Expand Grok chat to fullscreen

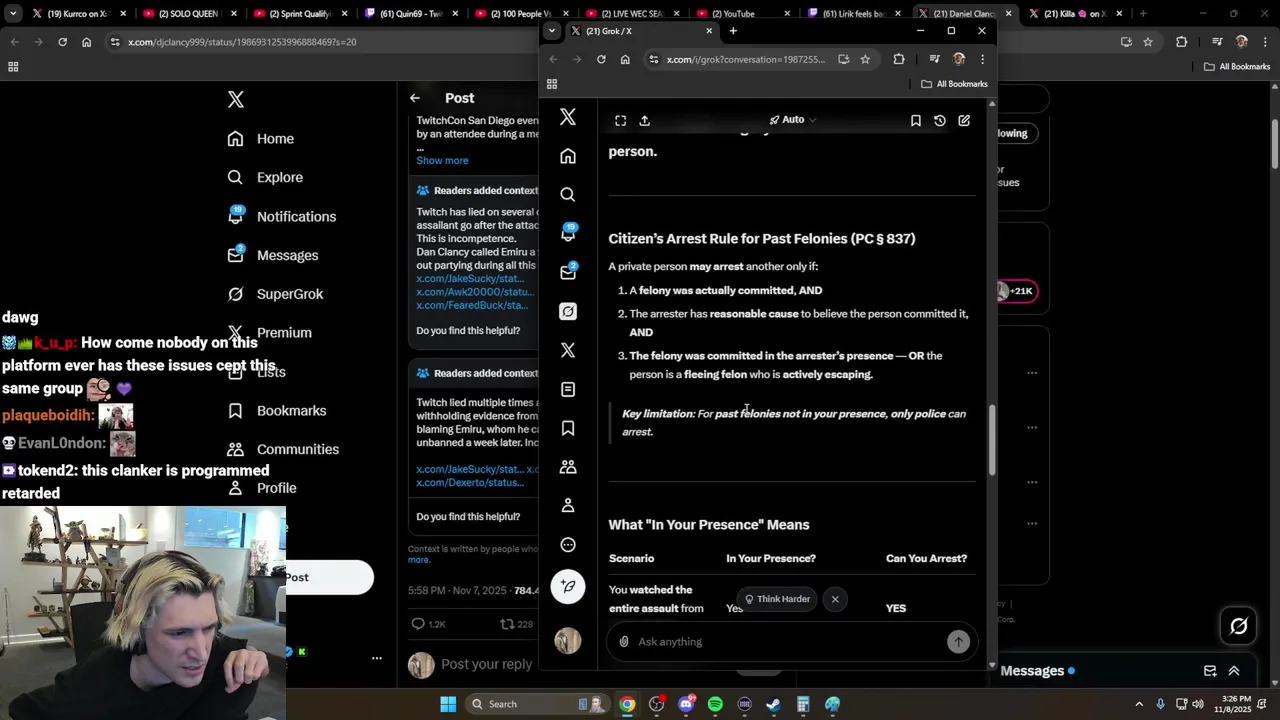[x=620, y=120]
